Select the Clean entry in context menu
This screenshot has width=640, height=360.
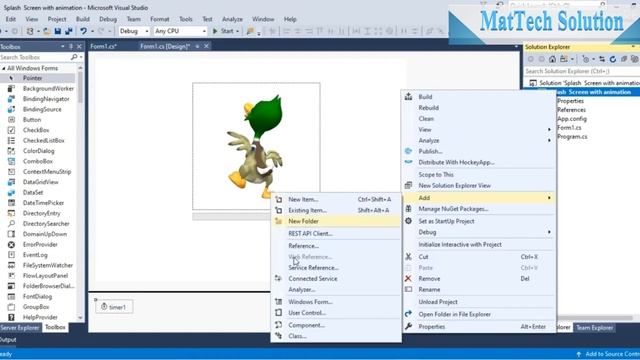tap(426, 118)
